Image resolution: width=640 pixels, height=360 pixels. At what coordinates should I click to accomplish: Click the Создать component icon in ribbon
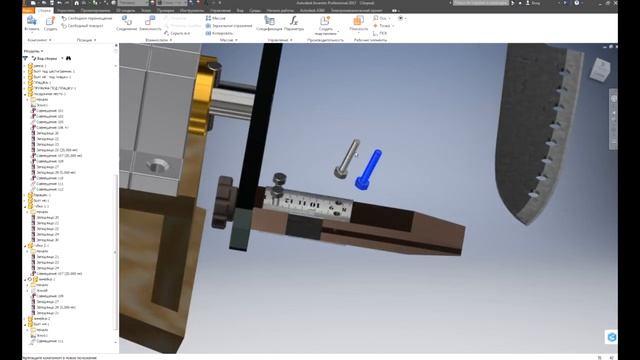coord(50,23)
